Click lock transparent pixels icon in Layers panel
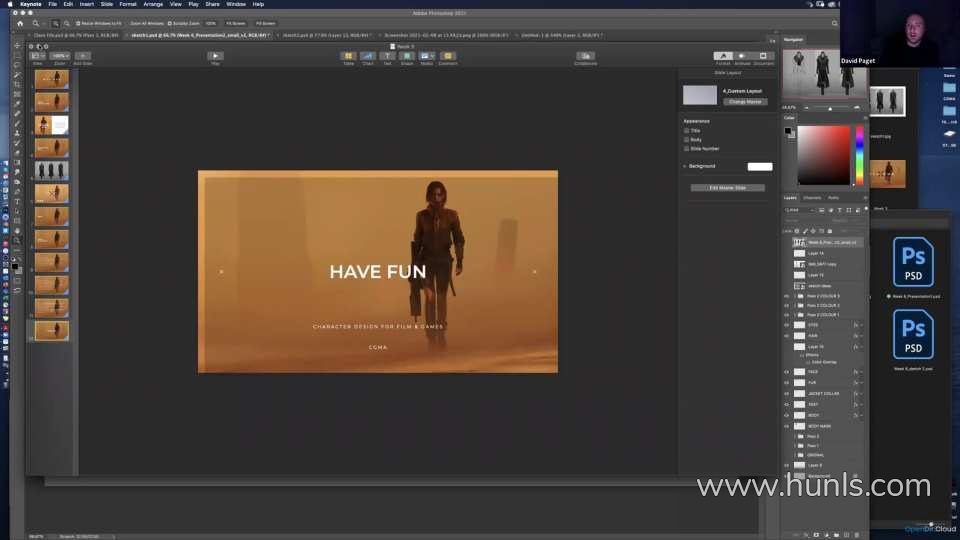The height and width of the screenshot is (540, 960). (x=797, y=231)
